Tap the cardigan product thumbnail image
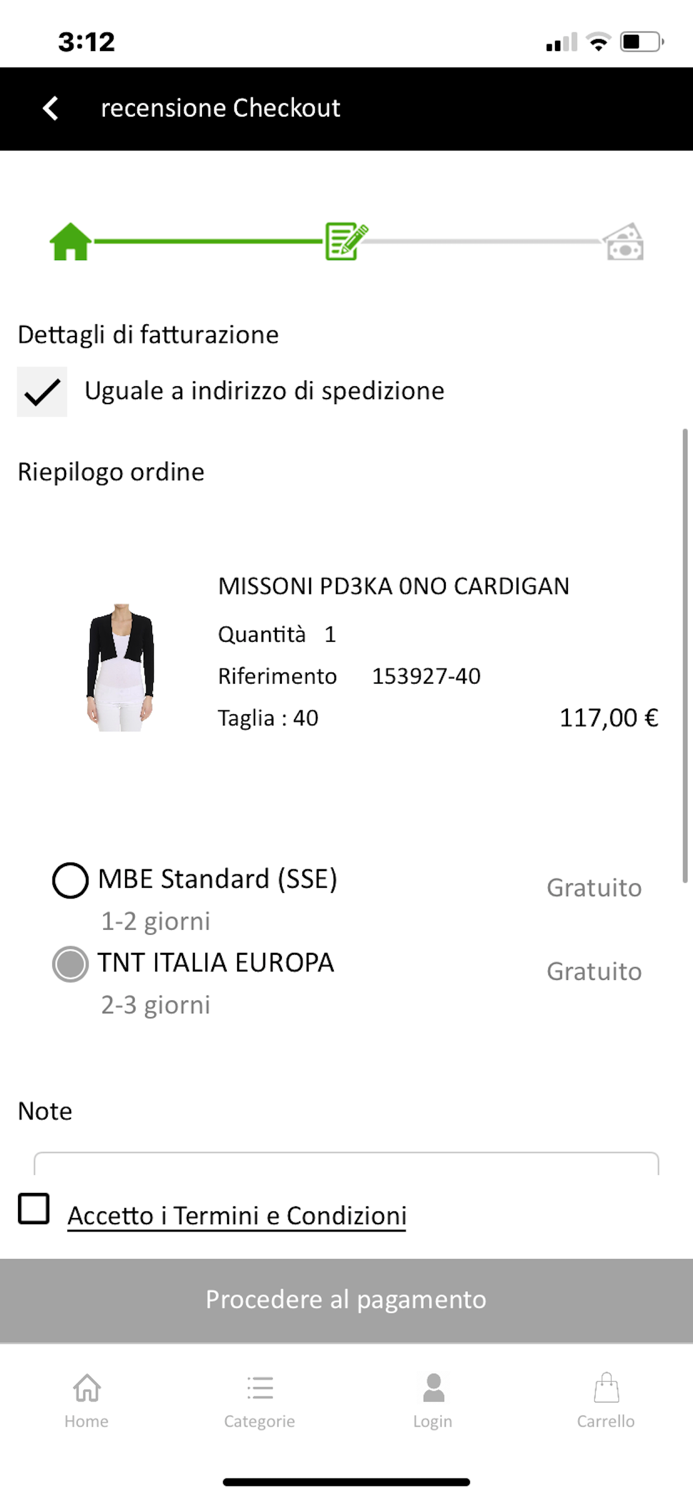The height and width of the screenshot is (1500, 693). pos(121,664)
